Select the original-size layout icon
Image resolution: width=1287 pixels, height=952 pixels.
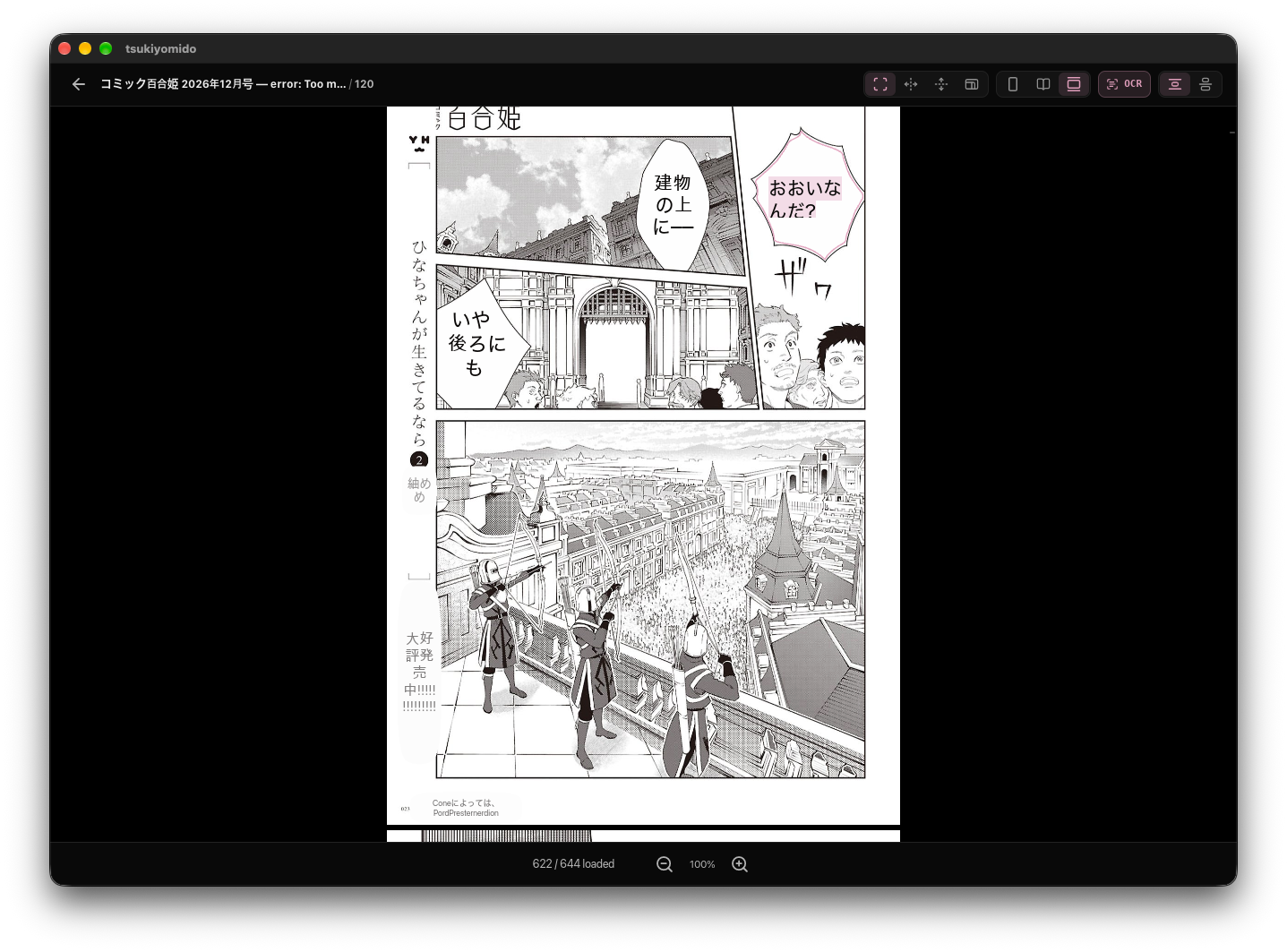(x=972, y=84)
